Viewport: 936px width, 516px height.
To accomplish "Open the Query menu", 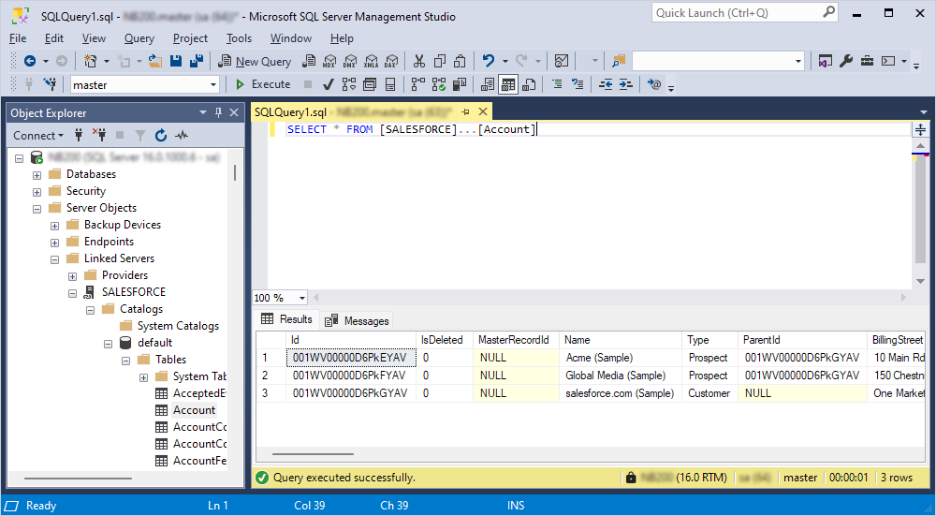I will pyautogui.click(x=139, y=38).
